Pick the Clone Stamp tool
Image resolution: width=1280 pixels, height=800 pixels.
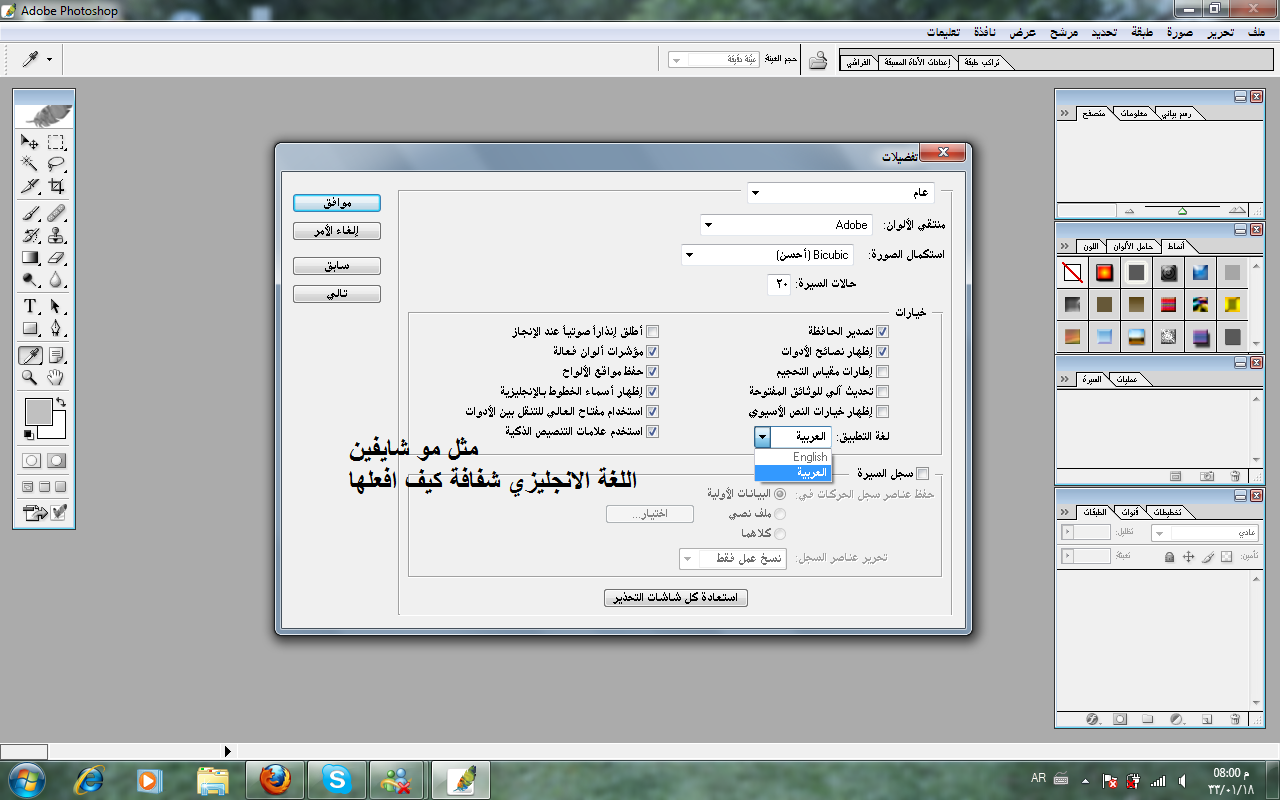tap(56, 236)
